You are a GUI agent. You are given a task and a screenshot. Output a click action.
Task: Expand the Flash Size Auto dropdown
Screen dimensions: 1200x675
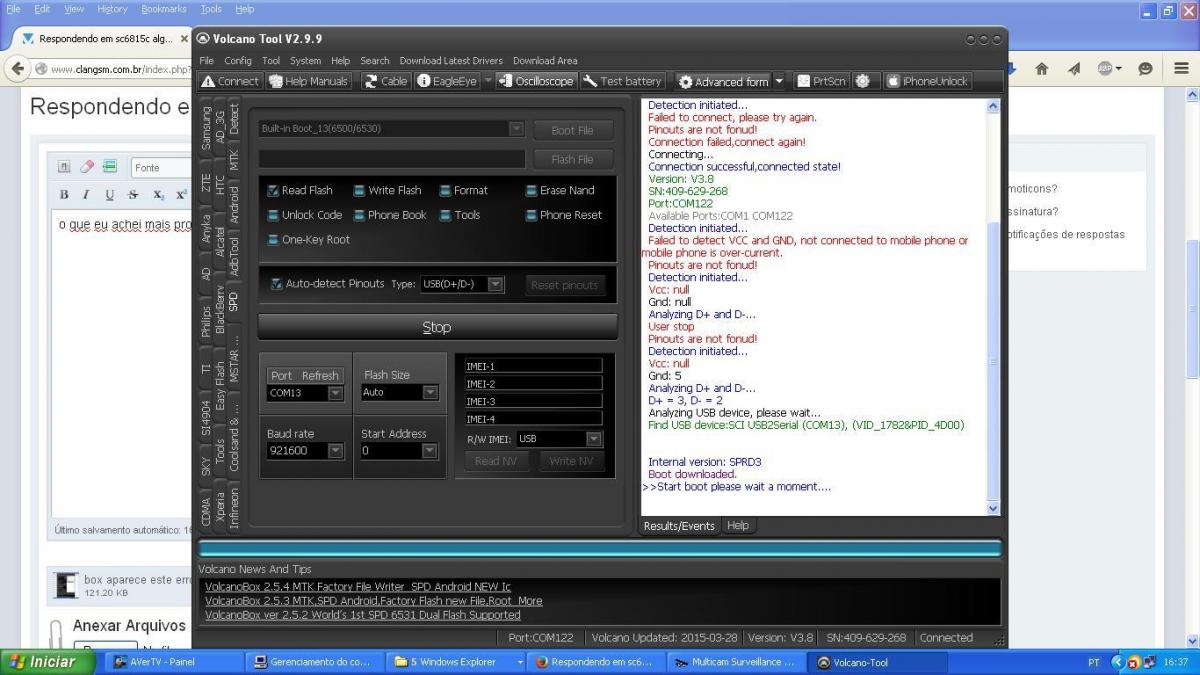coord(430,393)
